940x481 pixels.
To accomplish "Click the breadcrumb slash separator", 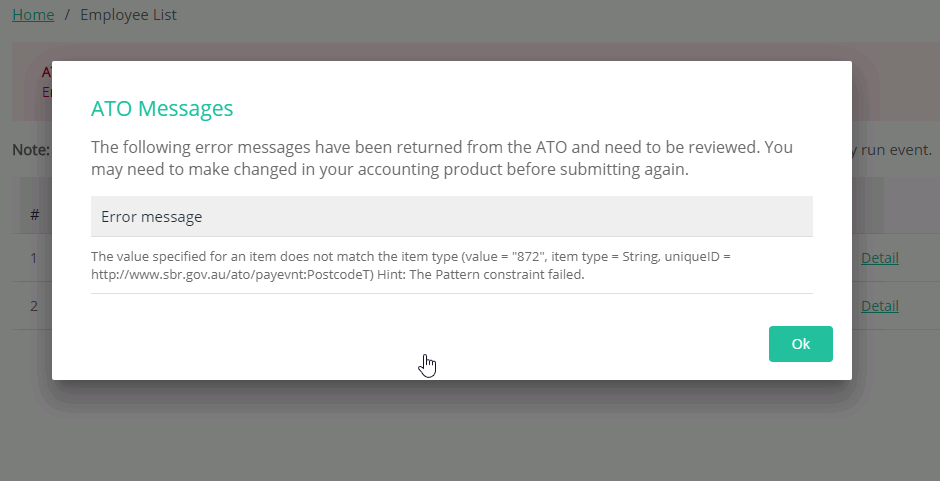I will tap(67, 14).
